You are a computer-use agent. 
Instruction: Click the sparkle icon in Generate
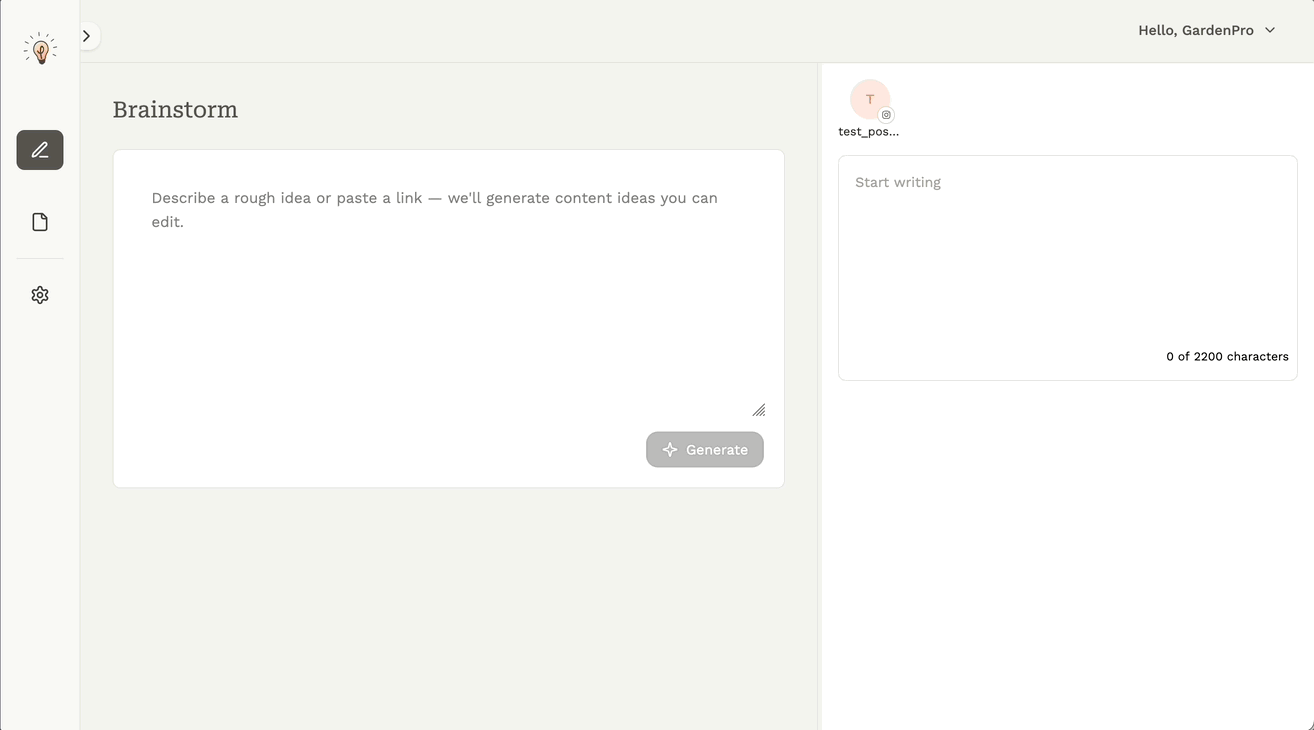(670, 450)
